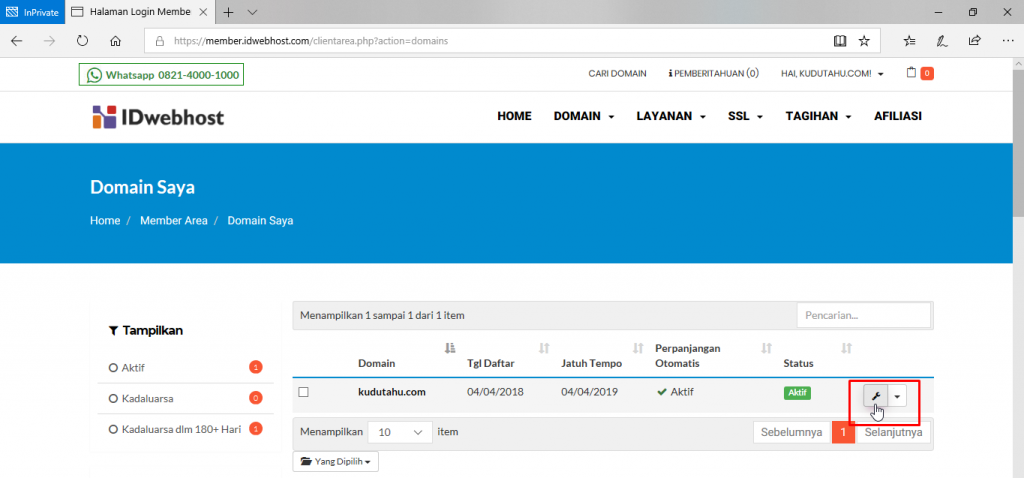Click the Pencarian search field
The height and width of the screenshot is (478, 1024).
point(863,315)
